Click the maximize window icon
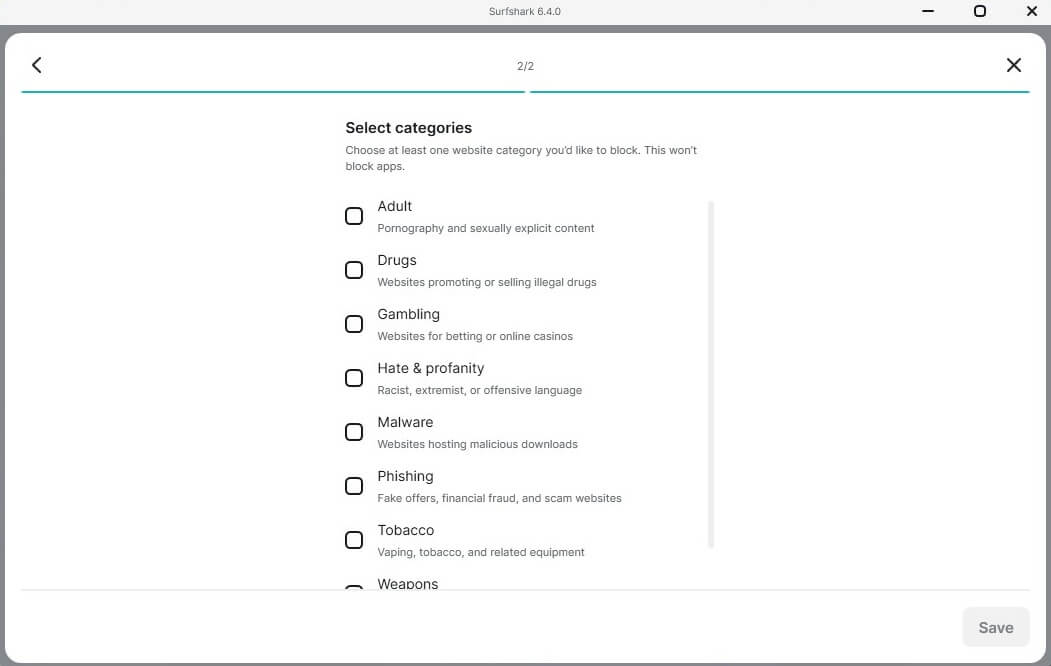The image size is (1051, 666). pos(979,11)
